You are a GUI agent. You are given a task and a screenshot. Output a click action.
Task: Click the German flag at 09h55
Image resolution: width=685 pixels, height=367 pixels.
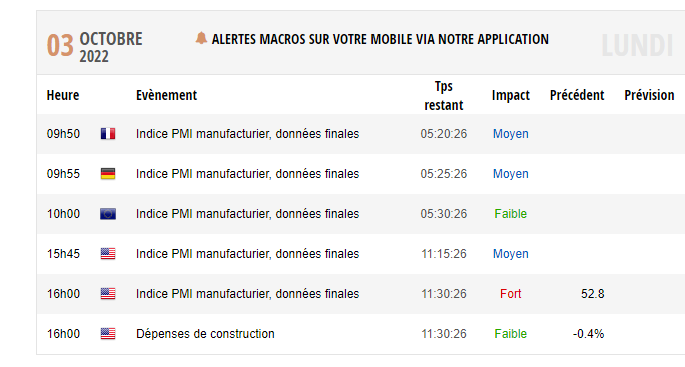coord(108,174)
